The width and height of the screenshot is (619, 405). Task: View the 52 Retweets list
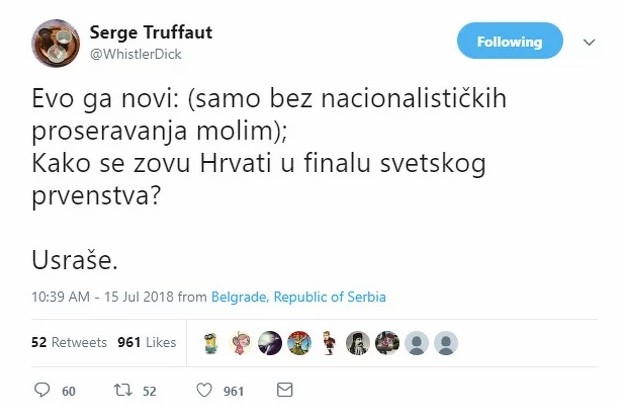click(69, 342)
